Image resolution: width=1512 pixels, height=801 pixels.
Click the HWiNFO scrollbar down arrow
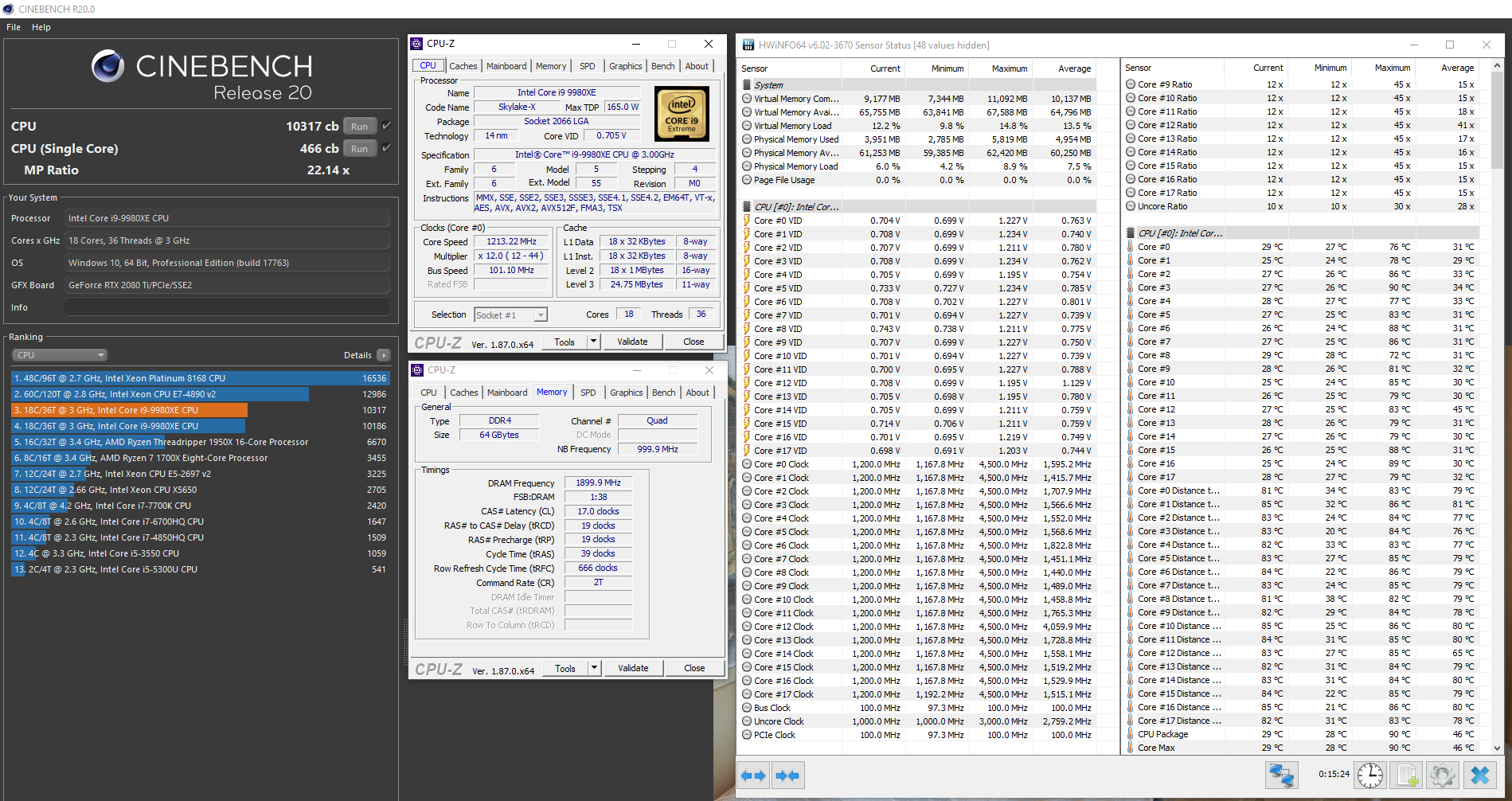[1497, 748]
